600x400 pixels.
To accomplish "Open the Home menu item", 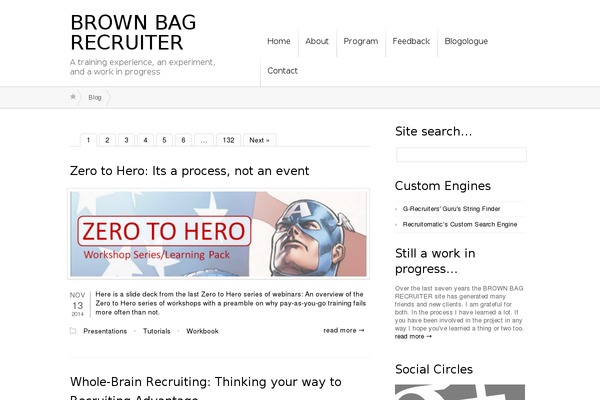I will [x=279, y=41].
